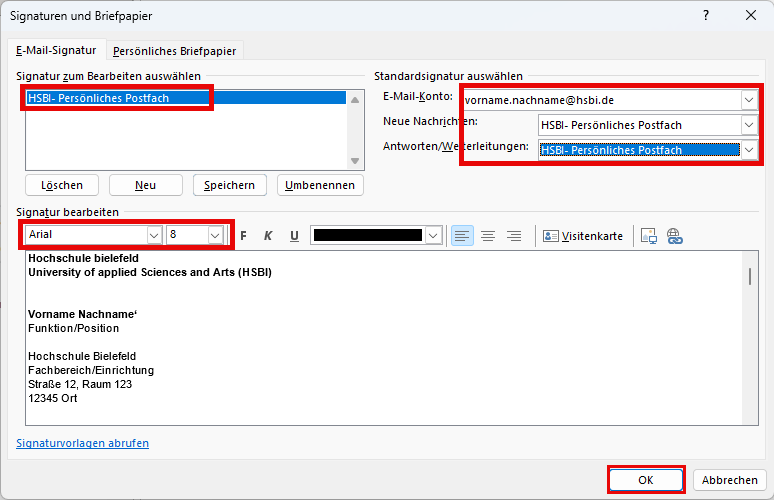This screenshot has width=774, height=500.
Task: Click the Löschen button
Action: [x=62, y=185]
